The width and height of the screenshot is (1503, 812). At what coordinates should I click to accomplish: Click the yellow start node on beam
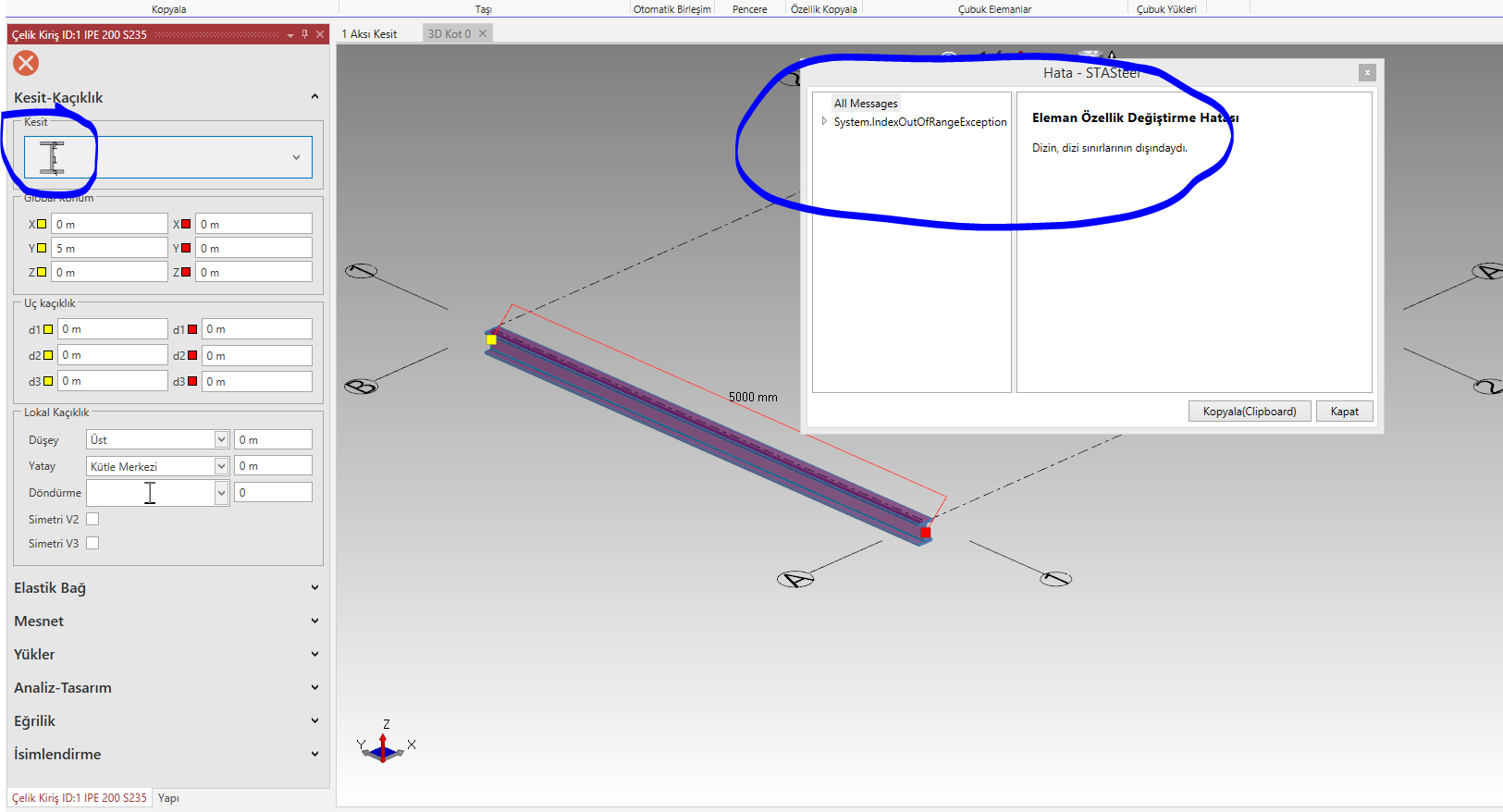[491, 340]
